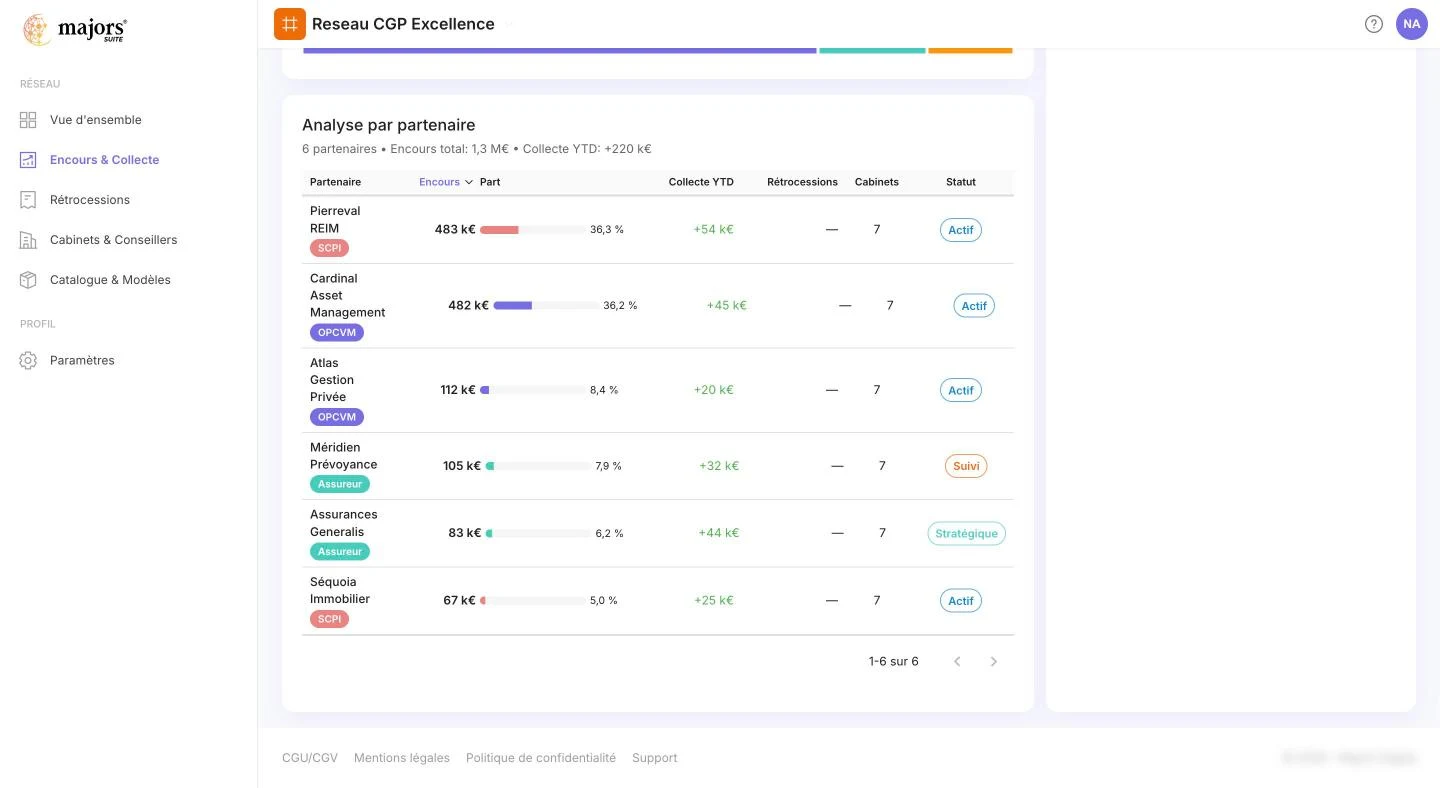Open the help question mark icon
Image resolution: width=1440 pixels, height=788 pixels.
coord(1374,24)
